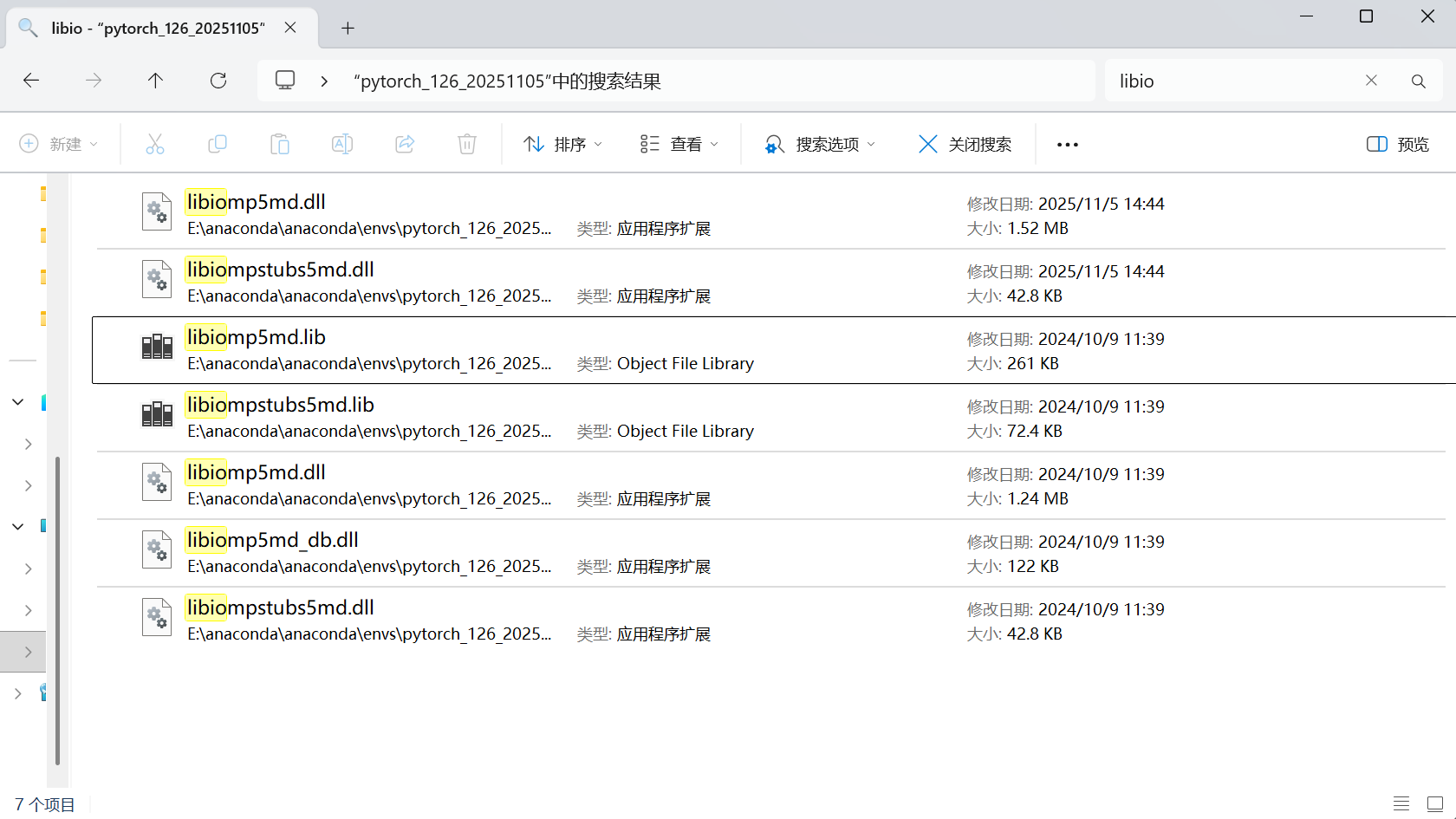1456x819 pixels.
Task: Select libiomp5md_db.dll file
Action: (x=771, y=553)
